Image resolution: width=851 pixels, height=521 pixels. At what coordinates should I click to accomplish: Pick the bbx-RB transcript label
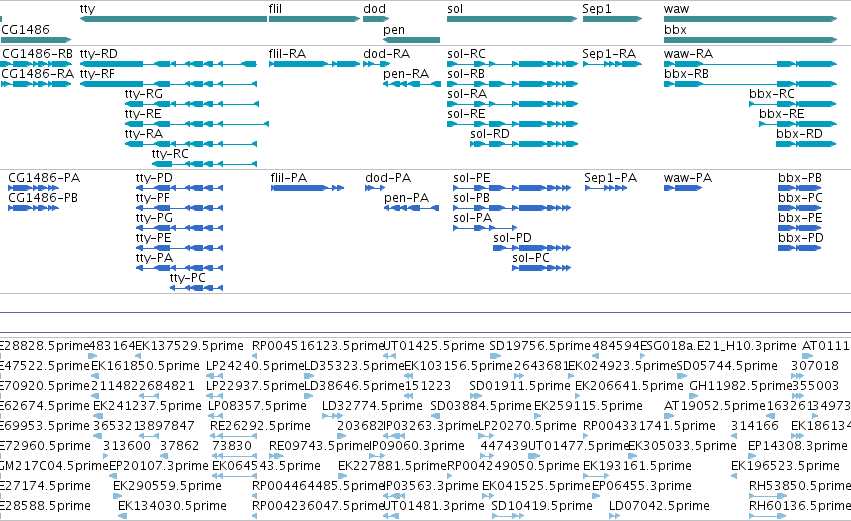[x=686, y=73]
